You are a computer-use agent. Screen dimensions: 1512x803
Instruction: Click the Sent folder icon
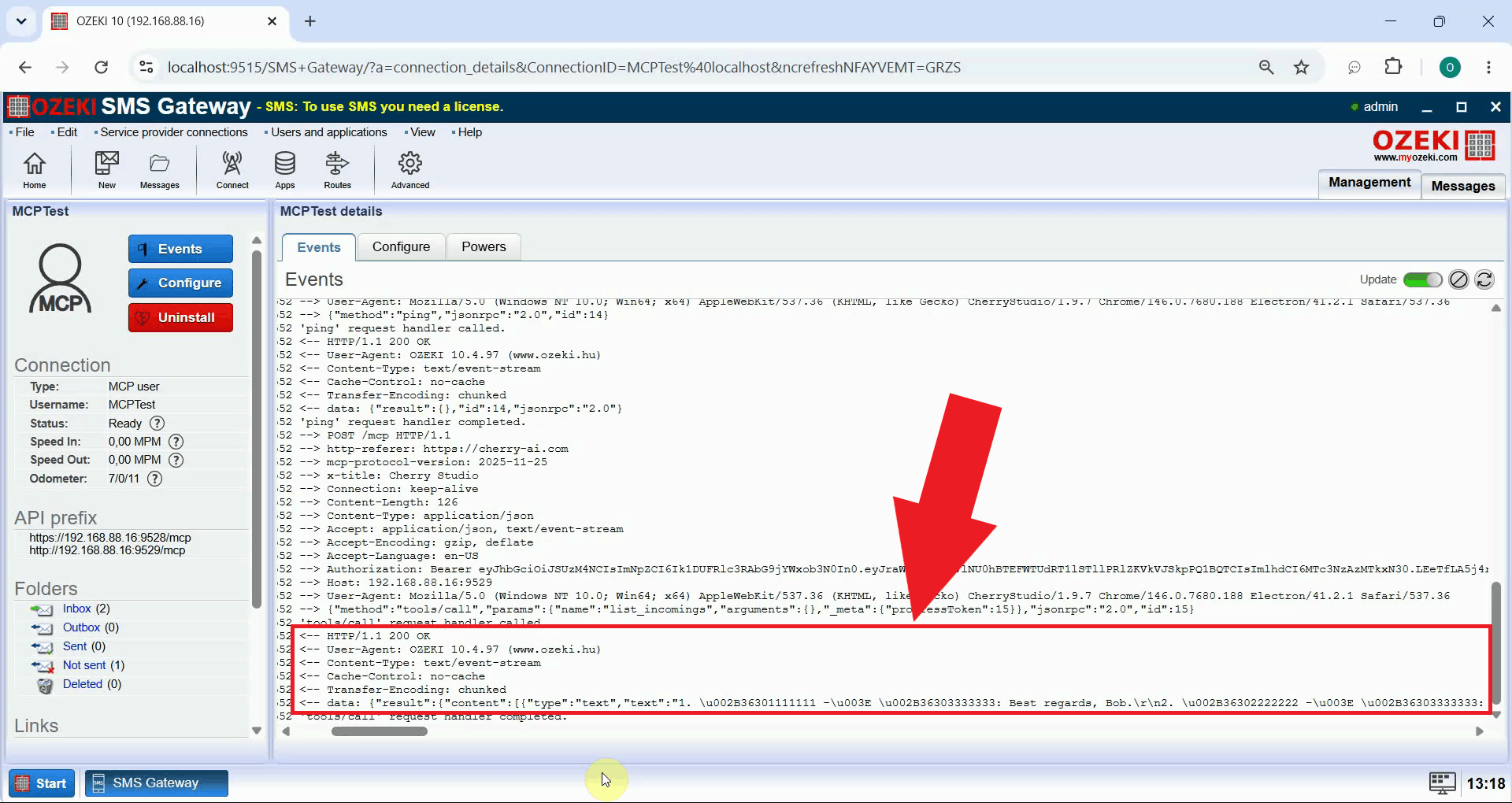42,647
